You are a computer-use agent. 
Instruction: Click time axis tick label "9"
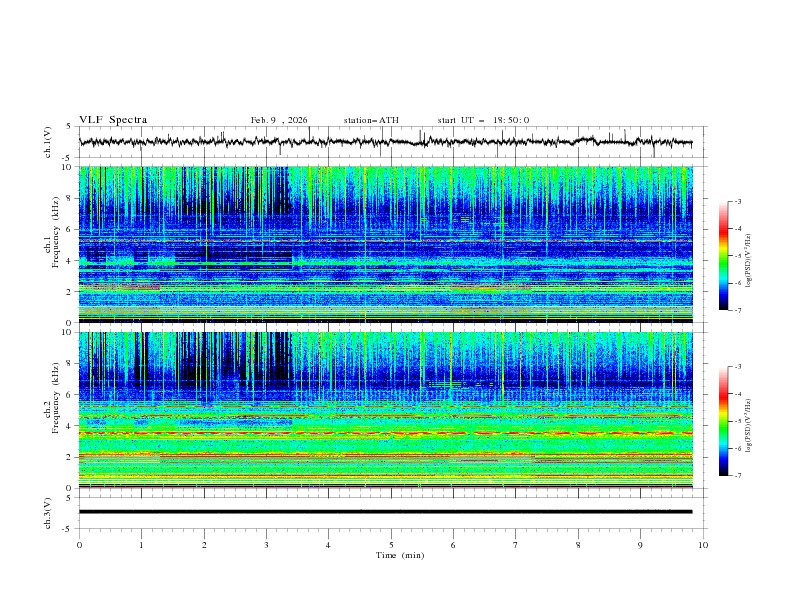click(640, 545)
